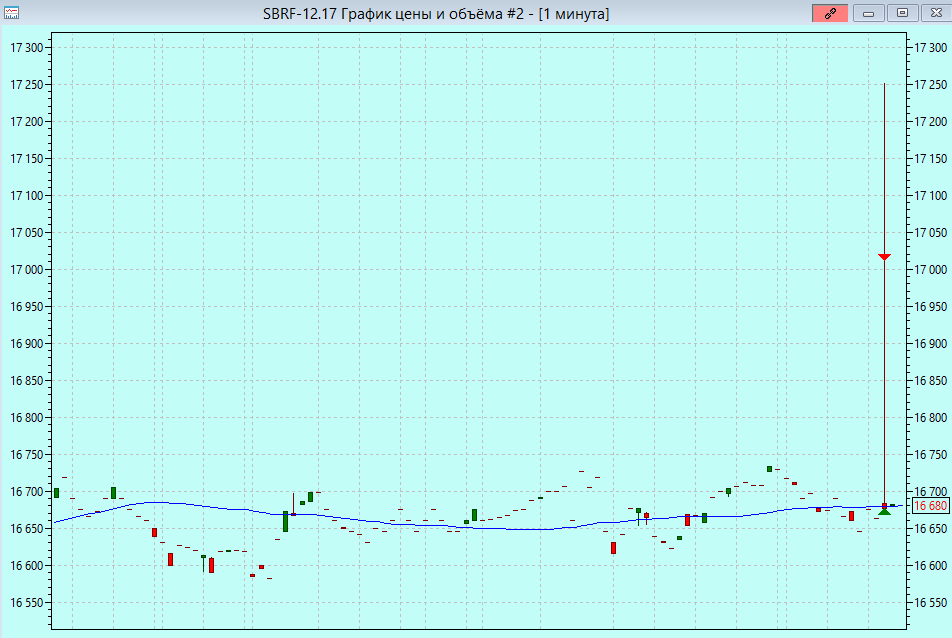The height and width of the screenshot is (638, 952).
Task: Click the right axis label 16 900
Action: 930,344
